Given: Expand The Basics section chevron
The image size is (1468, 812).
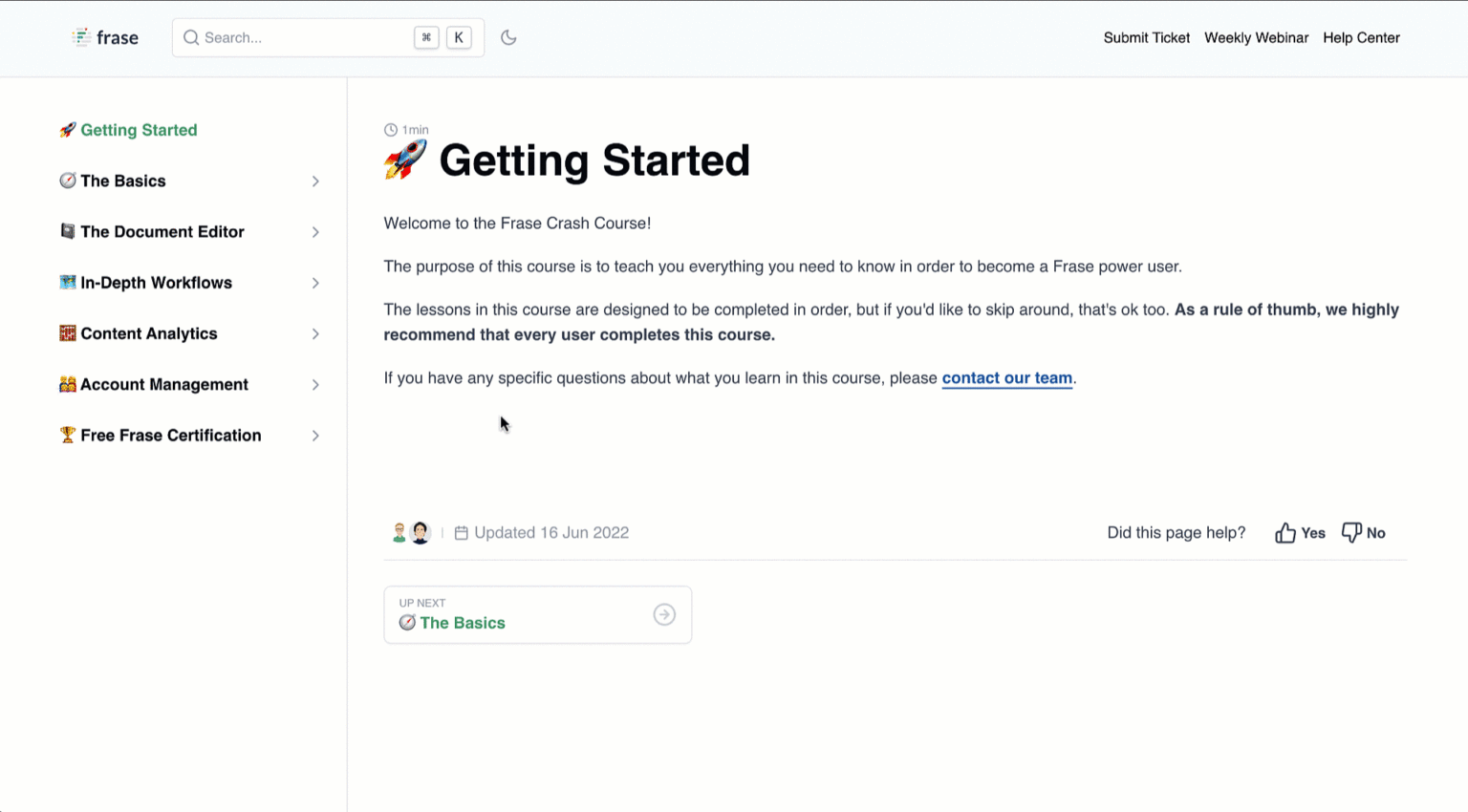Looking at the screenshot, I should (315, 182).
